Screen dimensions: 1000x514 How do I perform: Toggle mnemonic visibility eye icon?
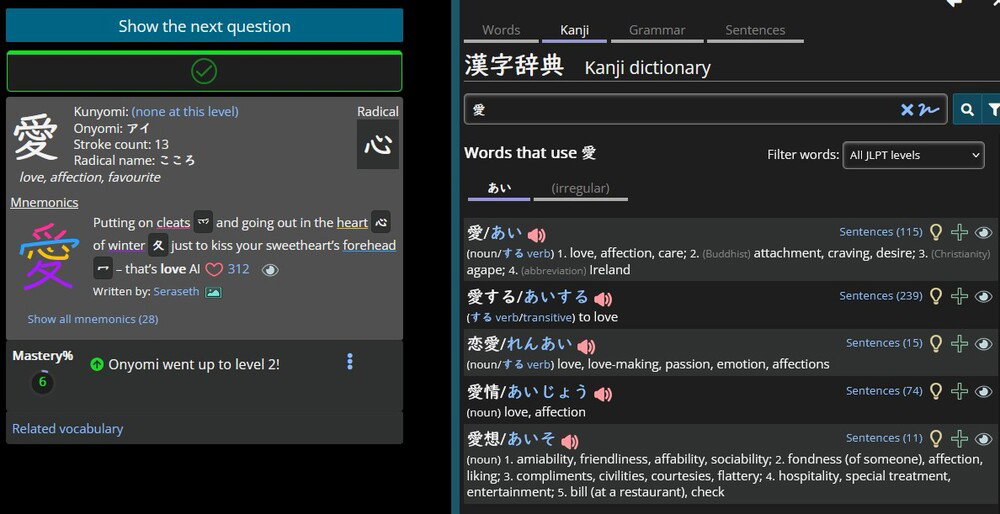click(x=270, y=269)
